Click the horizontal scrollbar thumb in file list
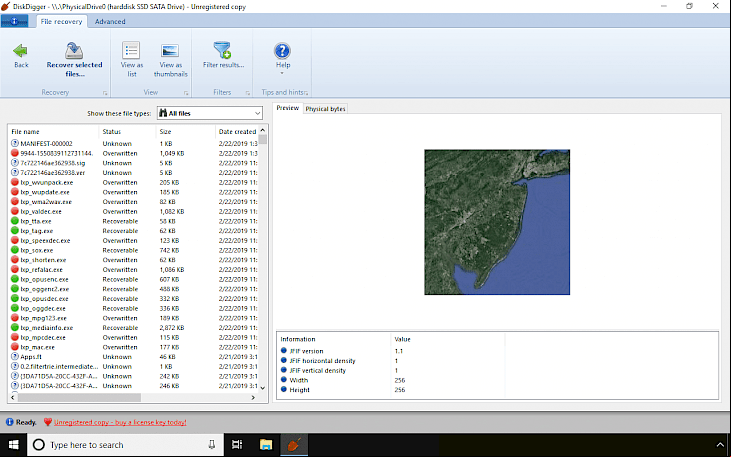 [x=79, y=398]
